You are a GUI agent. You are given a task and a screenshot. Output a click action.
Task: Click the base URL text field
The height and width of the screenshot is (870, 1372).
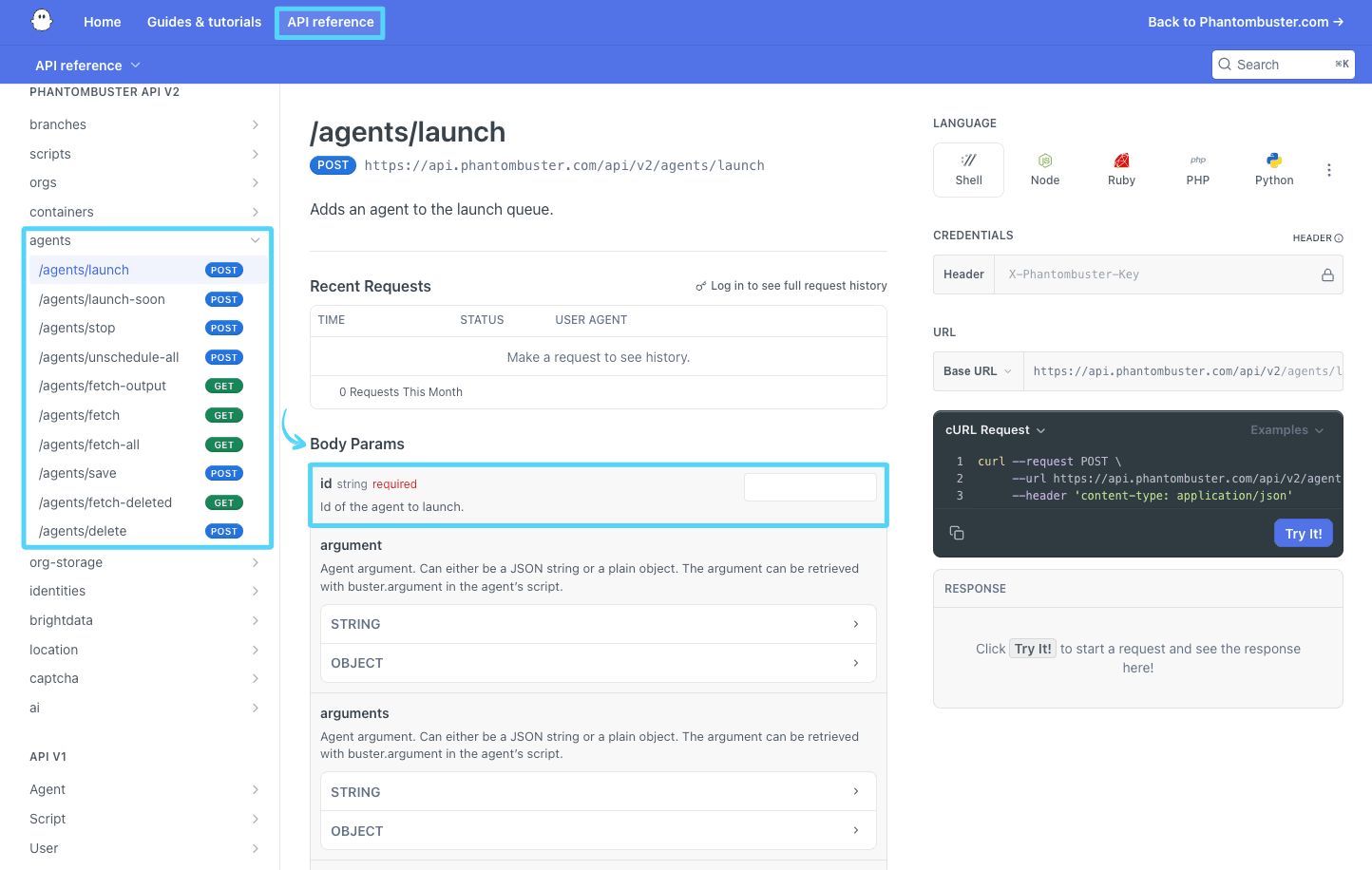(1183, 371)
